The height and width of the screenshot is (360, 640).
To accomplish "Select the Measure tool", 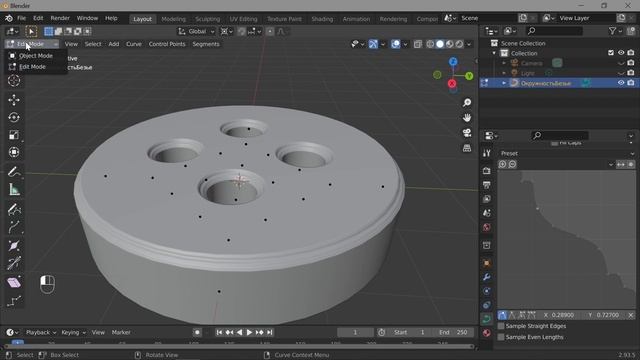I will coord(14,189).
